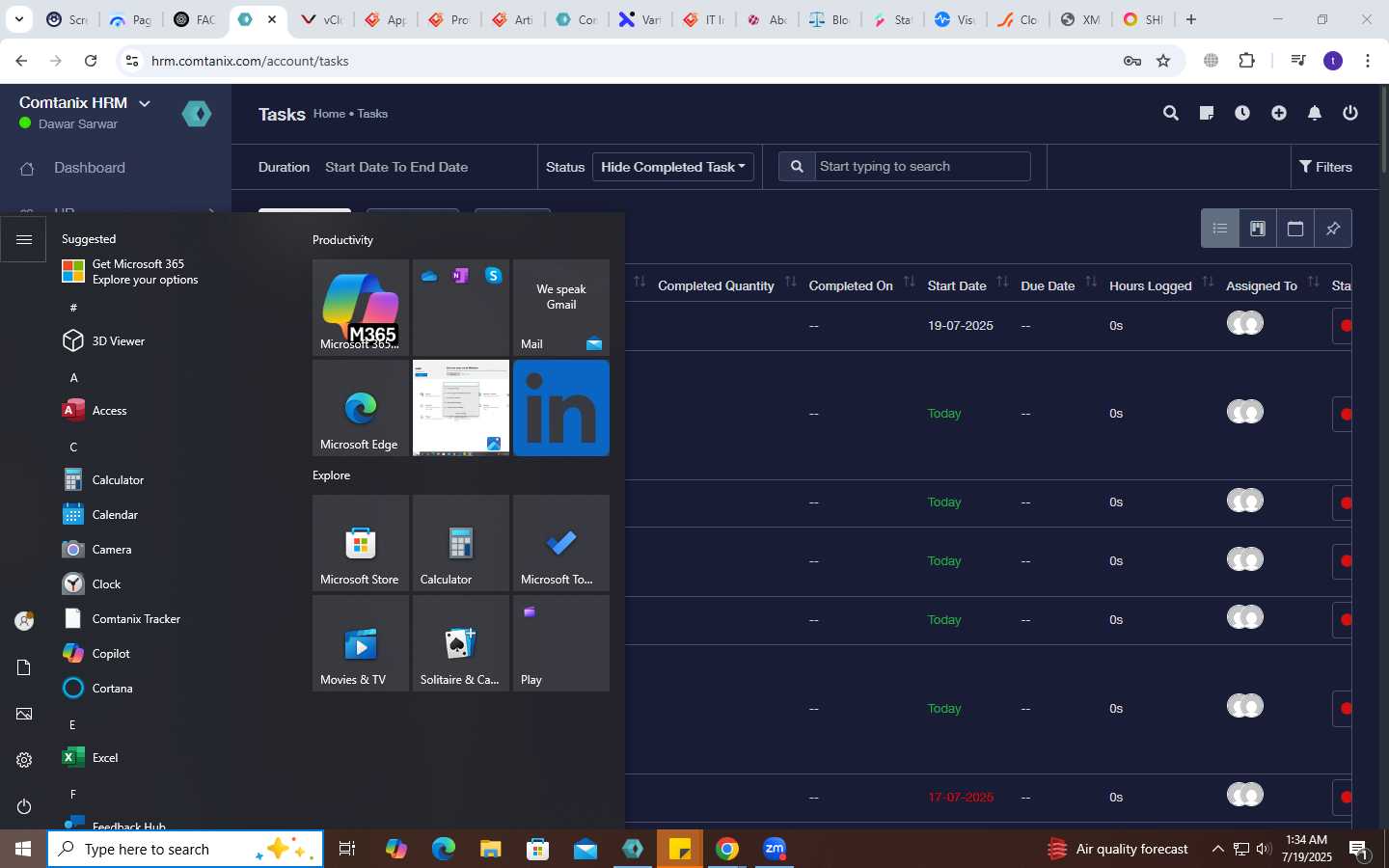Open the timer clock icon in header

[1242, 113]
